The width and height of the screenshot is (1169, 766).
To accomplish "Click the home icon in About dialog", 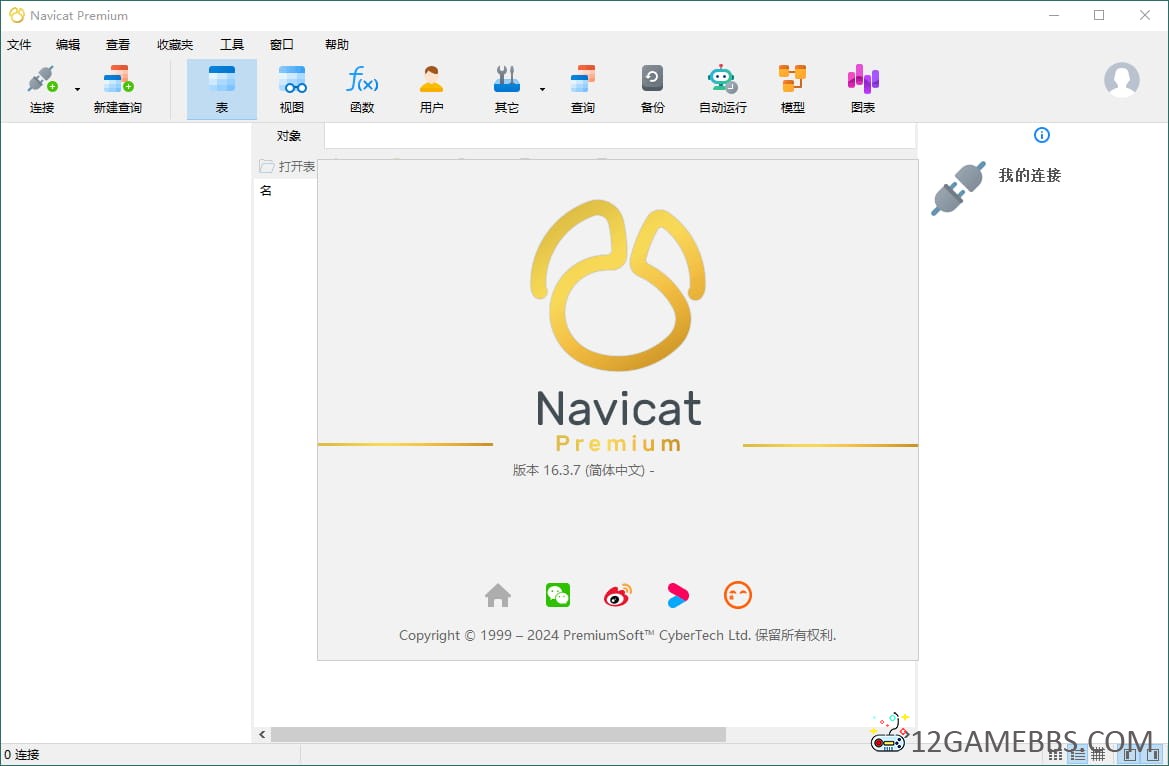I will (498, 595).
